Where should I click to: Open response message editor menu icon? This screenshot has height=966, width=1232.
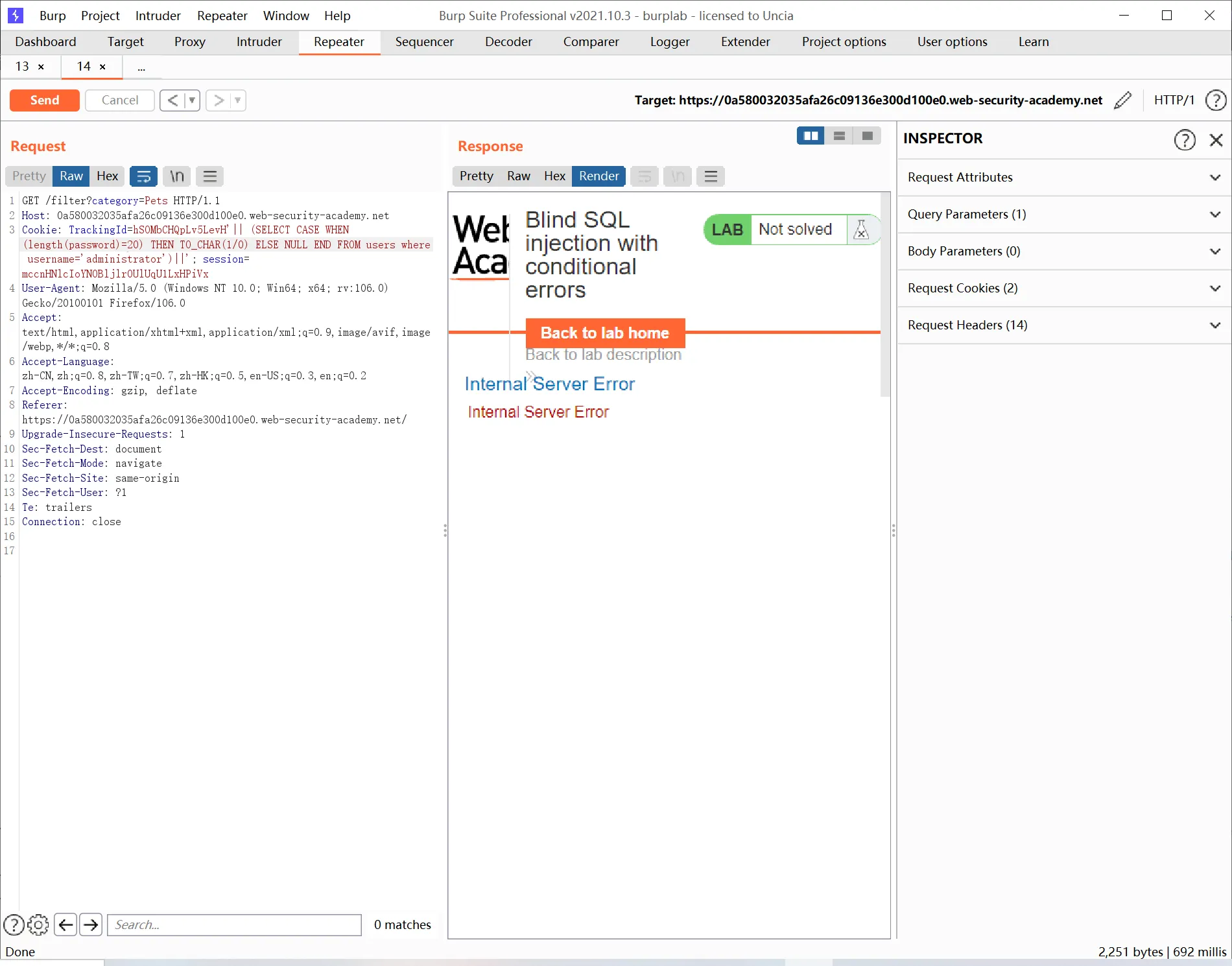711,176
